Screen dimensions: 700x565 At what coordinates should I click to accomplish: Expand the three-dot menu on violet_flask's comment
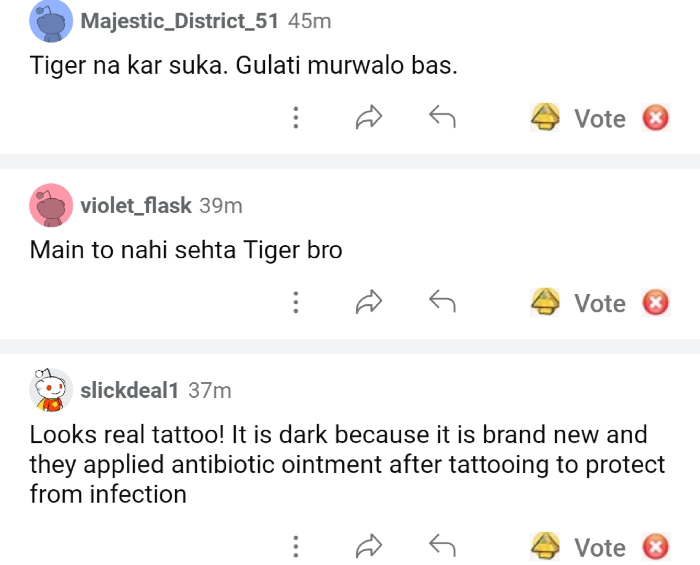(295, 303)
